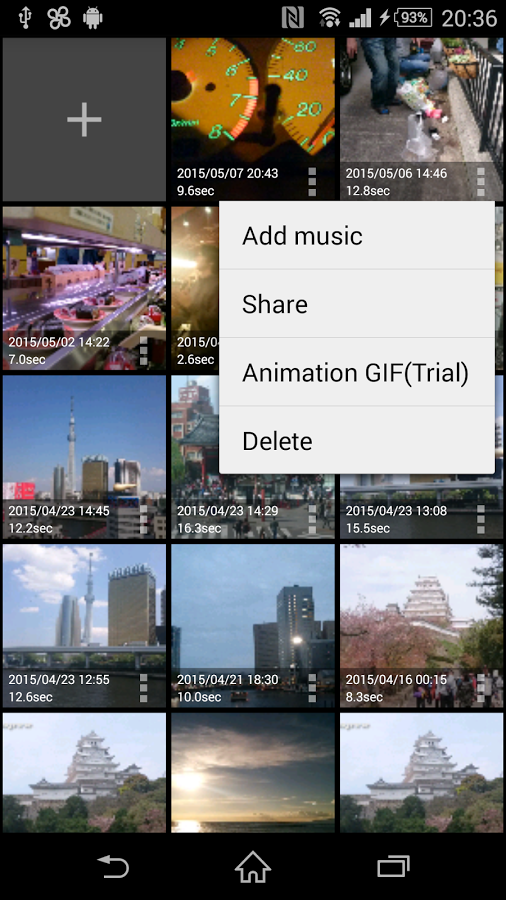This screenshot has height=900, width=506.
Task: Tap the Android debug status icon
Action: point(92,18)
